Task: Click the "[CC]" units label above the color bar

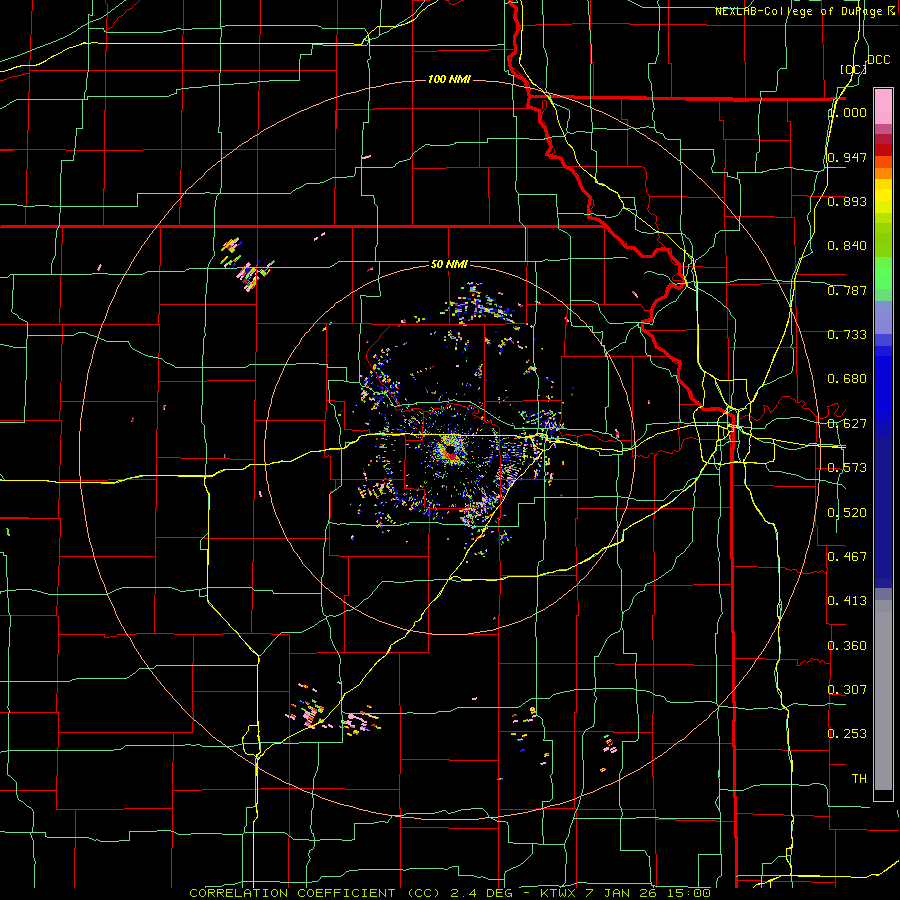Action: click(x=853, y=69)
